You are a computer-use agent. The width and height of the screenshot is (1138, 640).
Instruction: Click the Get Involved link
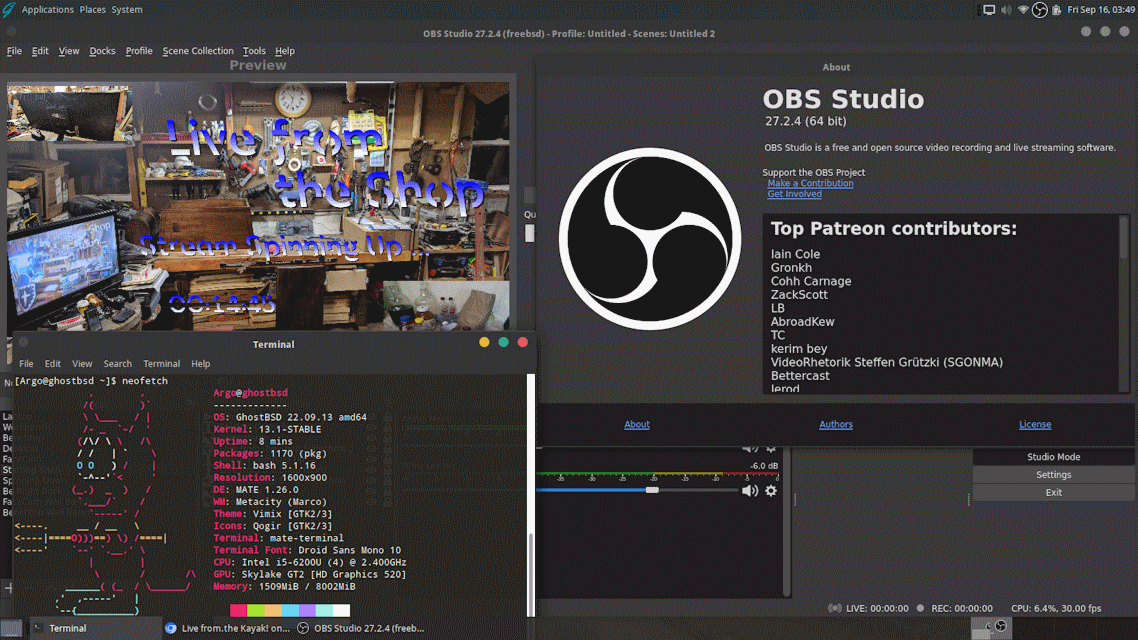point(795,194)
